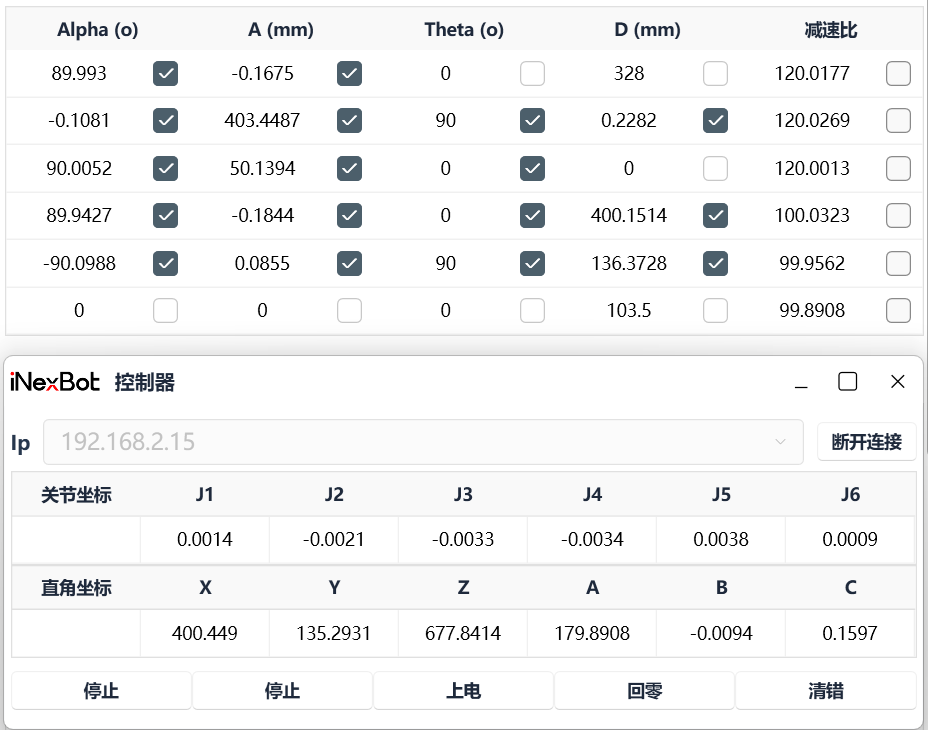Screen dimensions: 928x730
Task: Uncheck the box next to Alpha 89.993
Action: pyautogui.click(x=166, y=74)
